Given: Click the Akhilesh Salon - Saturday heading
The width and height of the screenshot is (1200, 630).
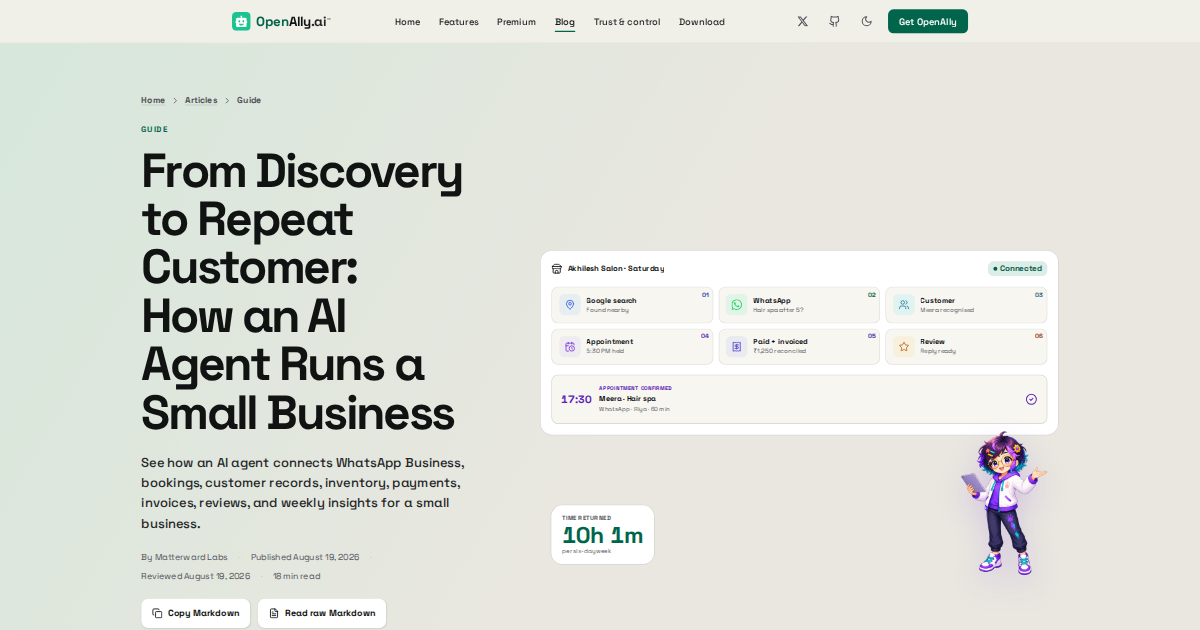Looking at the screenshot, I should point(616,268).
